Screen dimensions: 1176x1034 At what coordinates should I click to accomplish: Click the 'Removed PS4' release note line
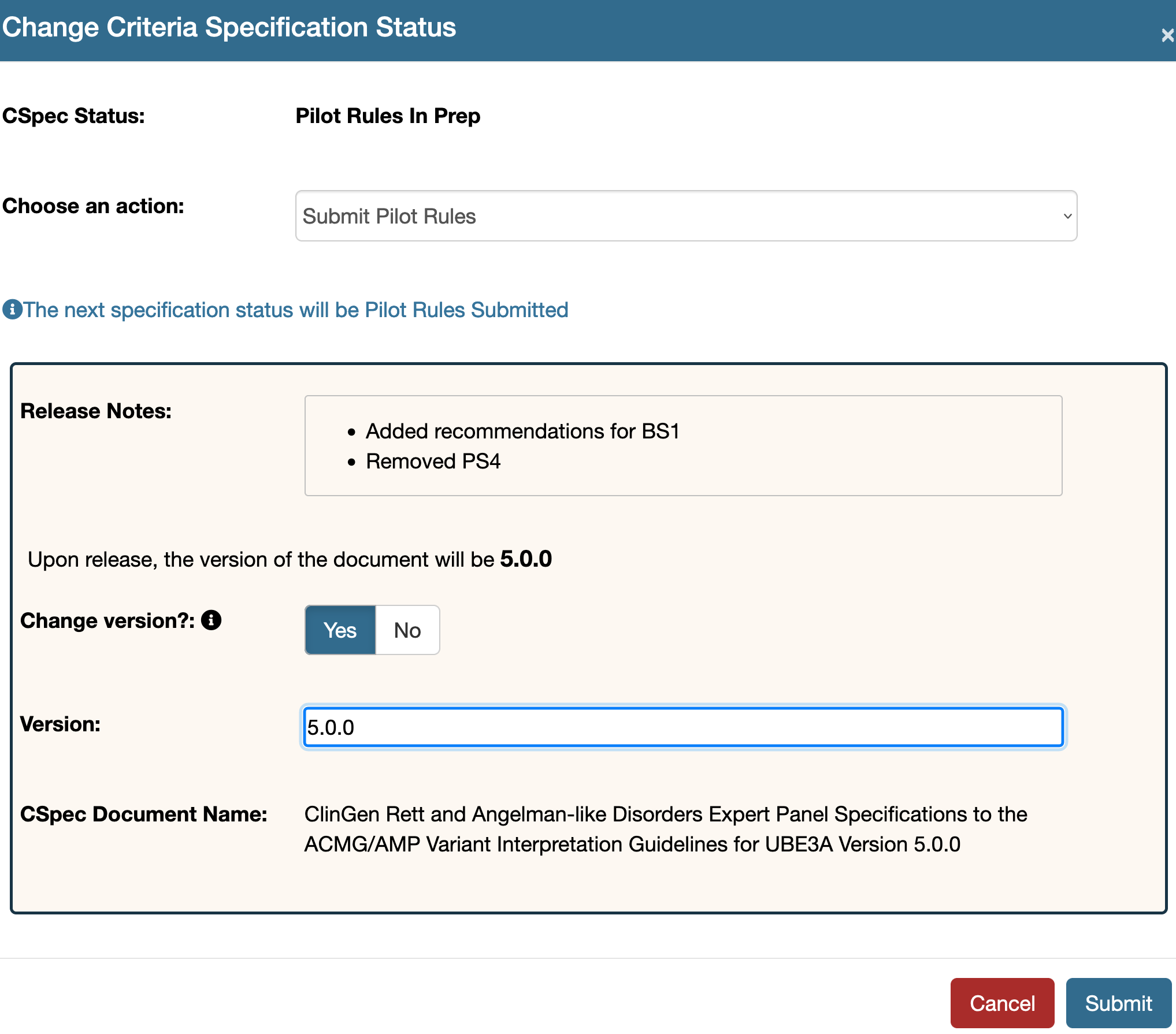[433, 462]
